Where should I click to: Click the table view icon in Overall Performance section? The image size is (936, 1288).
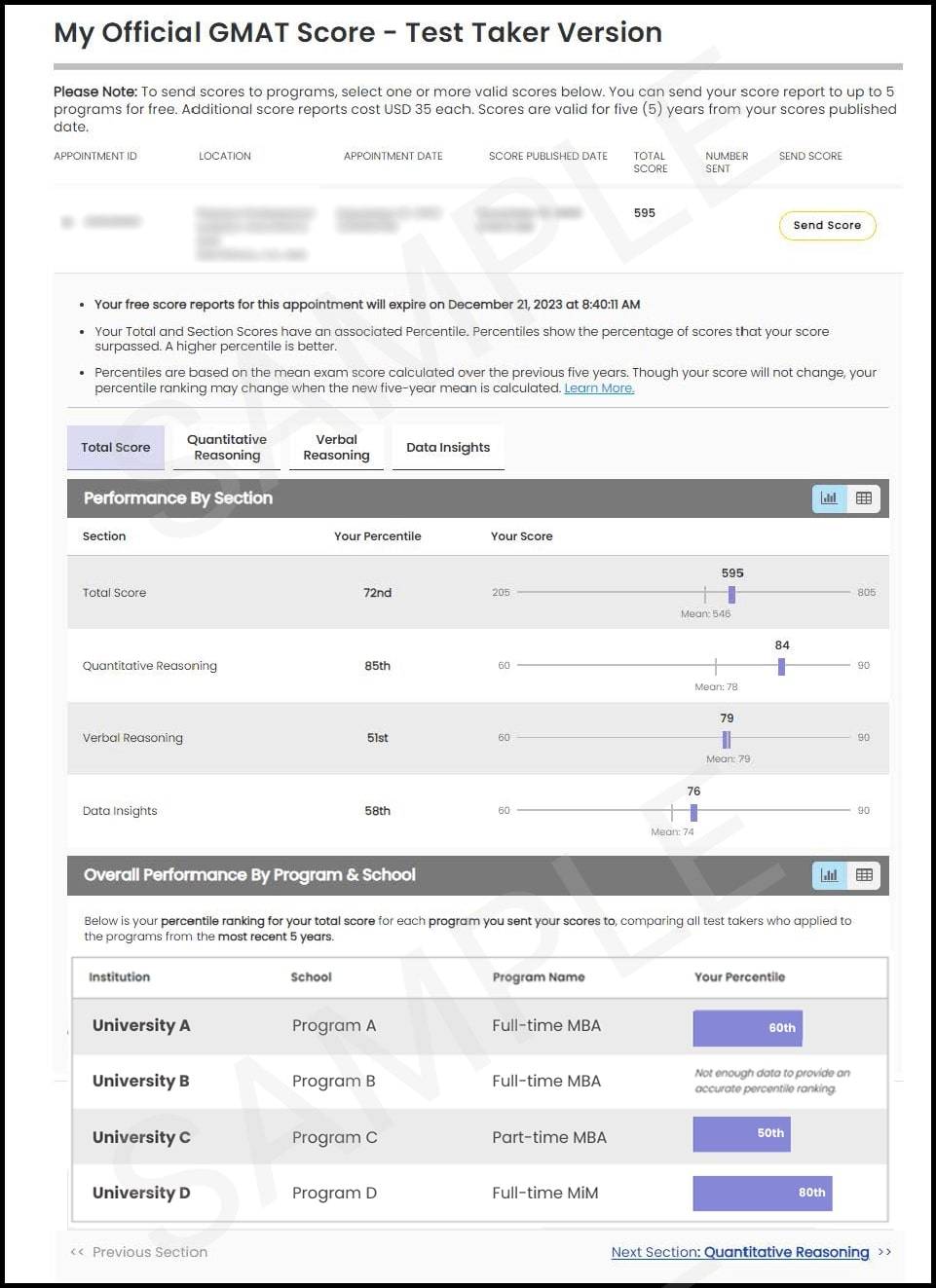864,874
